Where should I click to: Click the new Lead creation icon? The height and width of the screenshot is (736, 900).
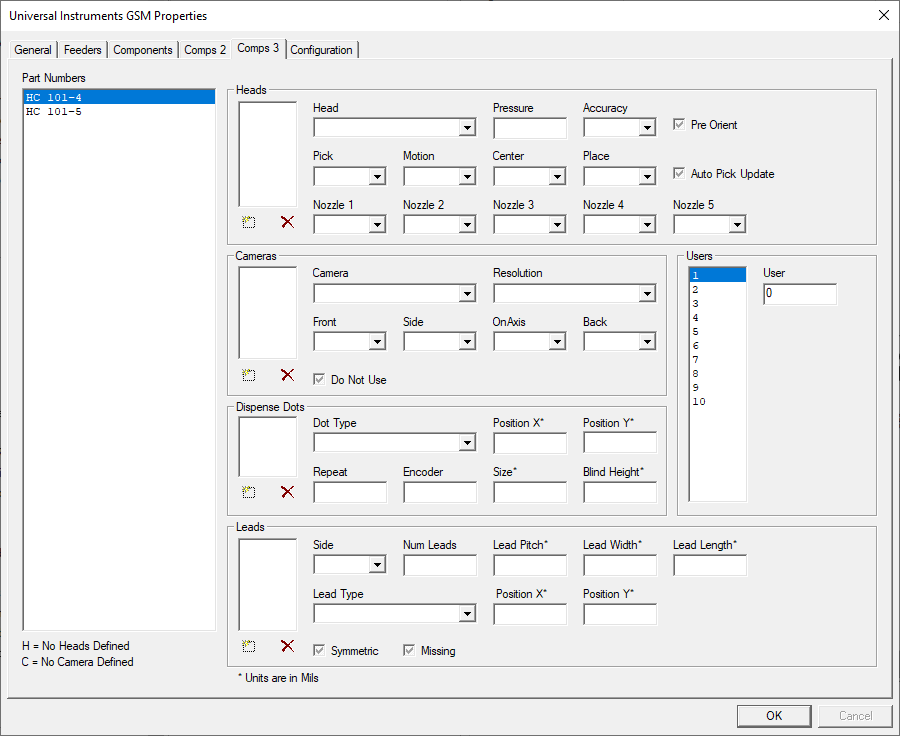click(x=248, y=645)
